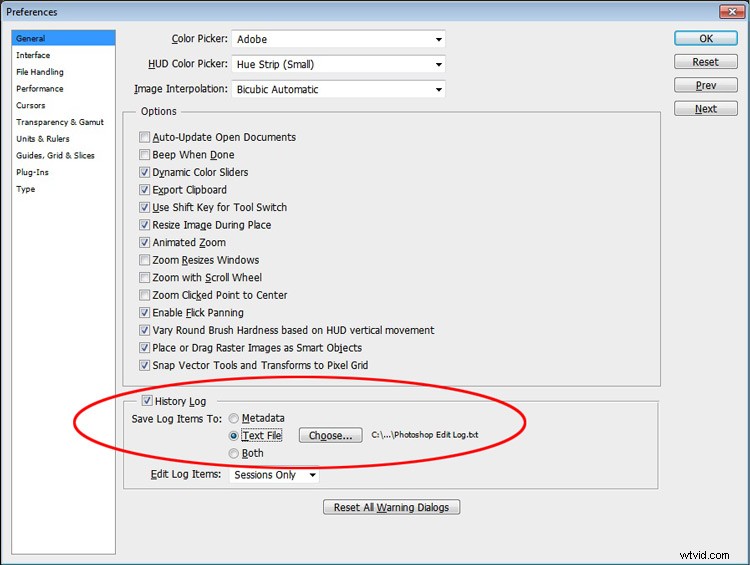Screen dimensions: 750x565
Task: Toggle Beep When Done checkbox
Action: 144,155
